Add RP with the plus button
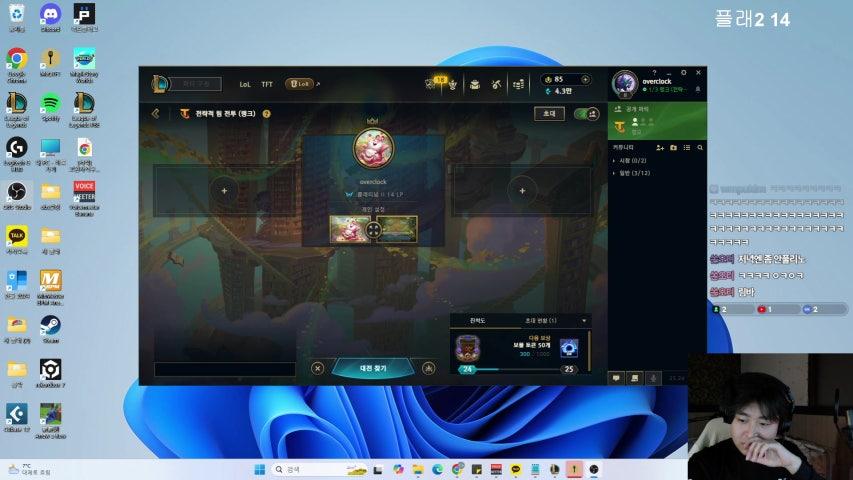Viewport: 853px width, 480px height. (x=585, y=79)
